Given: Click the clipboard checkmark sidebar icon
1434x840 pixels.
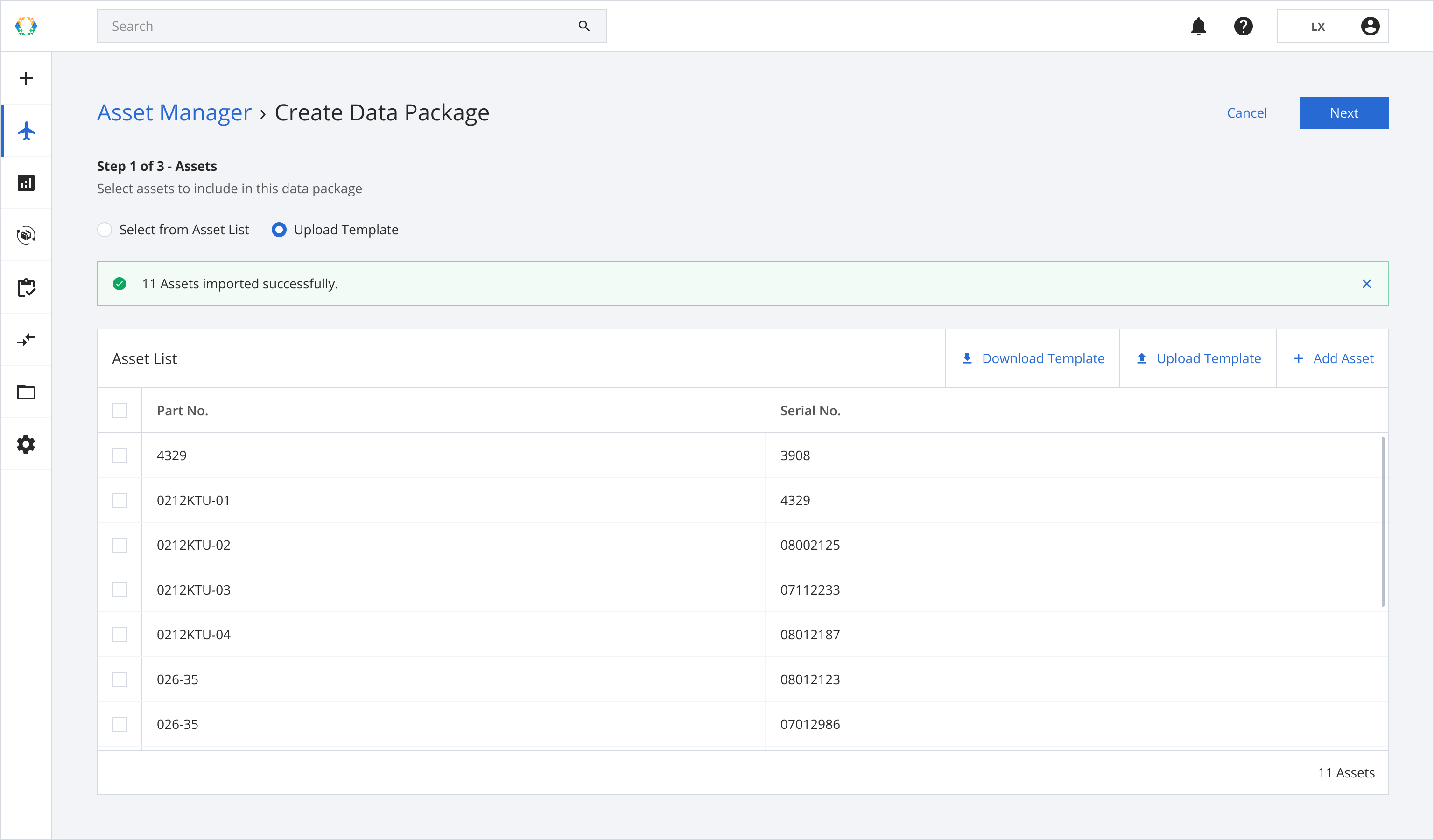Looking at the screenshot, I should point(26,288).
